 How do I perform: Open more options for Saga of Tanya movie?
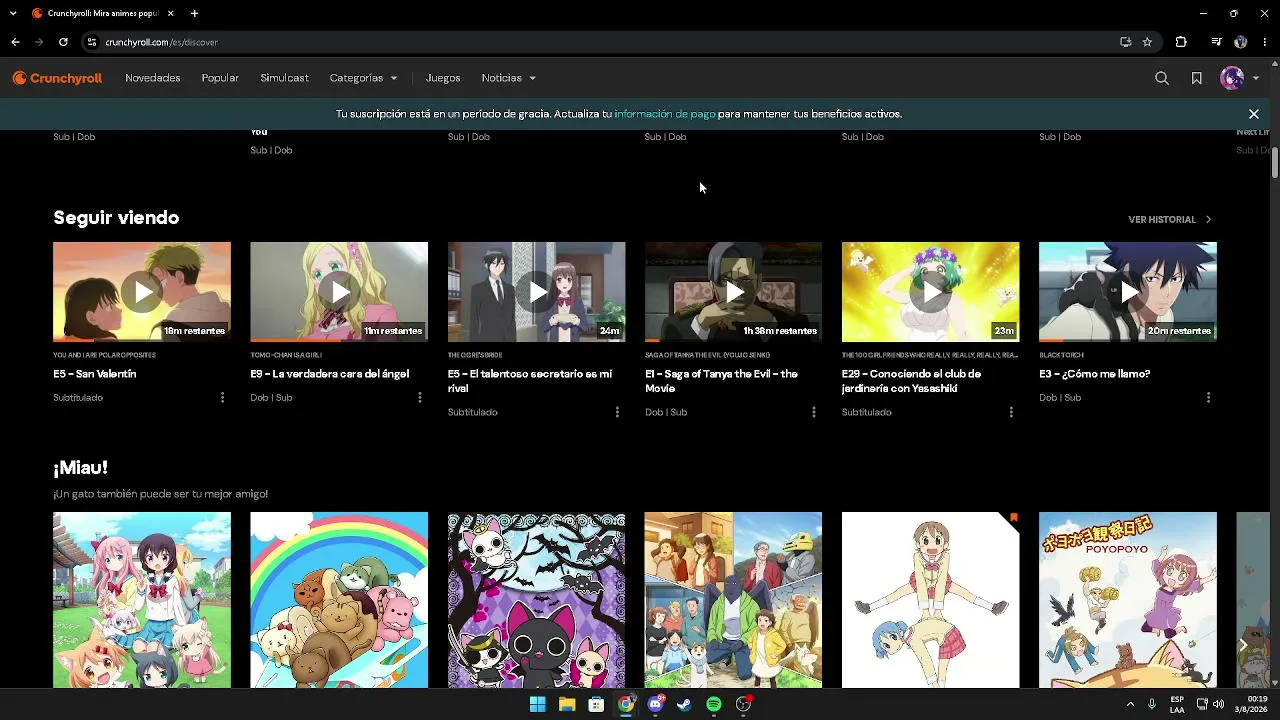[814, 412]
